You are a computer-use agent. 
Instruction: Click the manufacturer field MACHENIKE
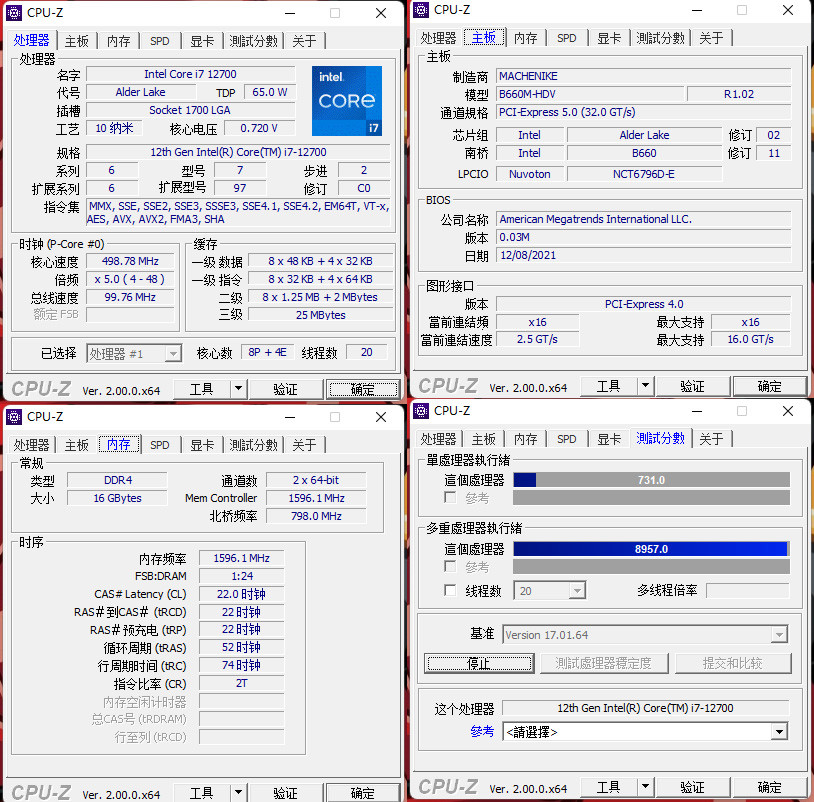point(644,76)
